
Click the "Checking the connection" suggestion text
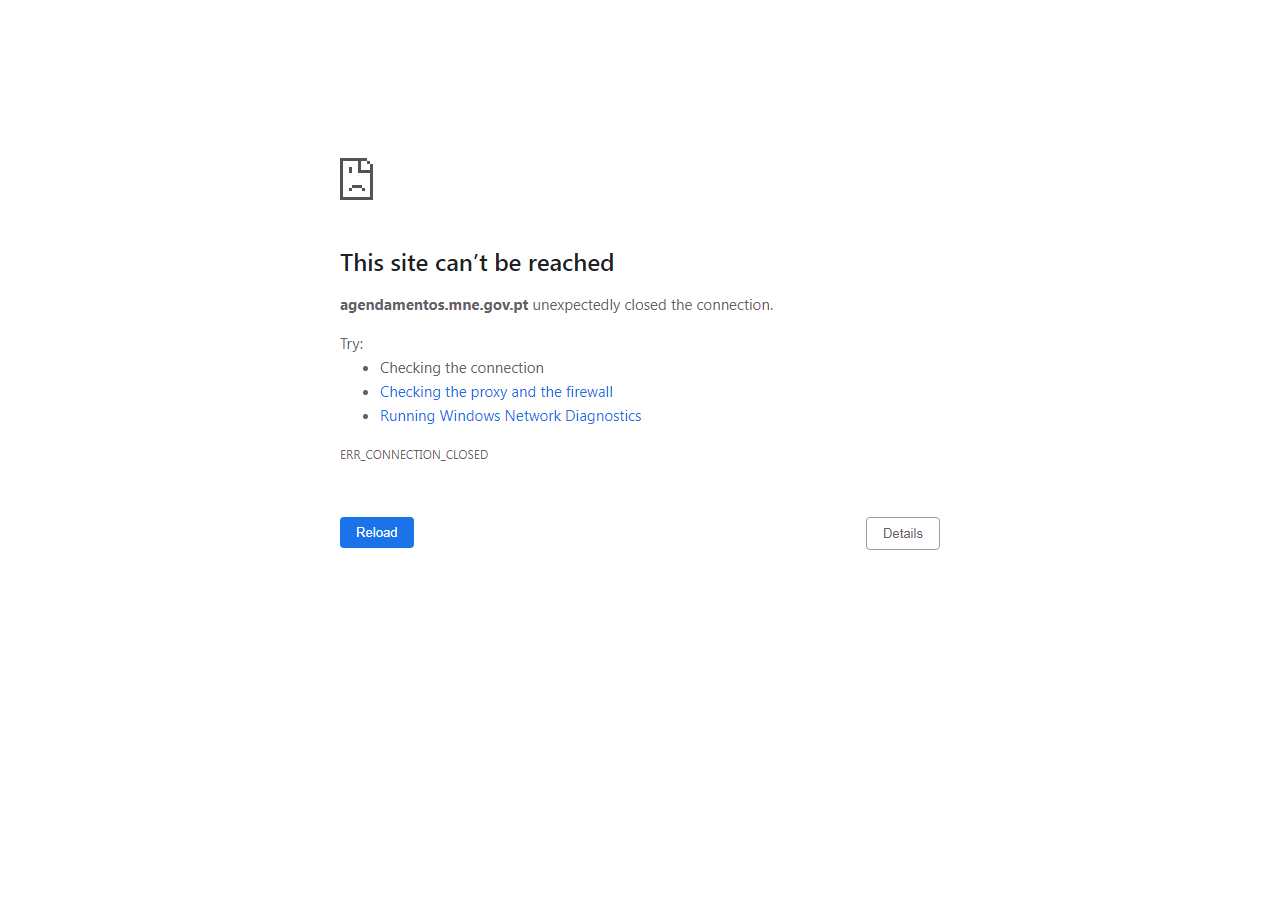[462, 368]
